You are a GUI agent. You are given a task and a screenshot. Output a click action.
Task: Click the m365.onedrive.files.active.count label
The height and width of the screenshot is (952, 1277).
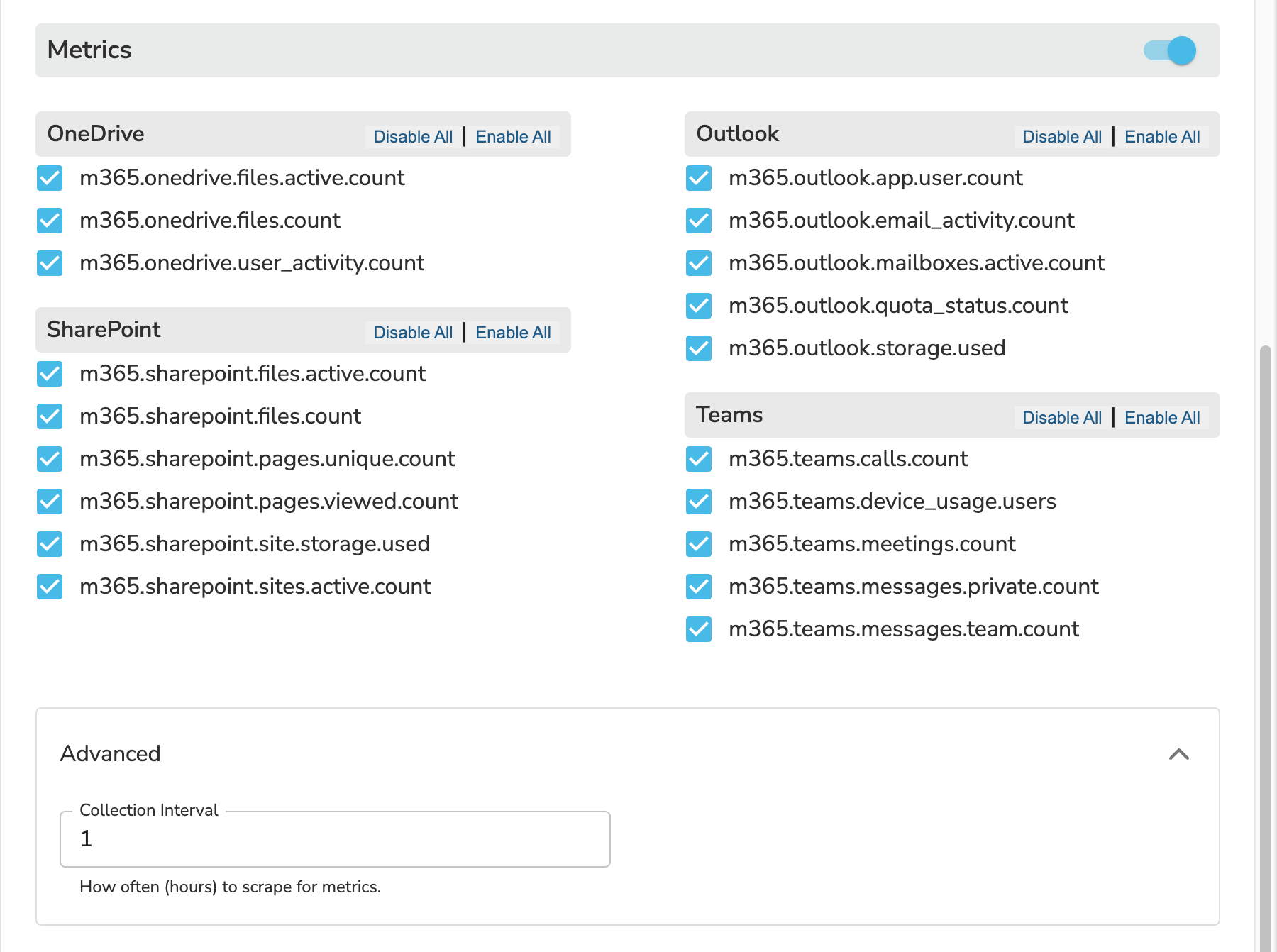tap(242, 178)
